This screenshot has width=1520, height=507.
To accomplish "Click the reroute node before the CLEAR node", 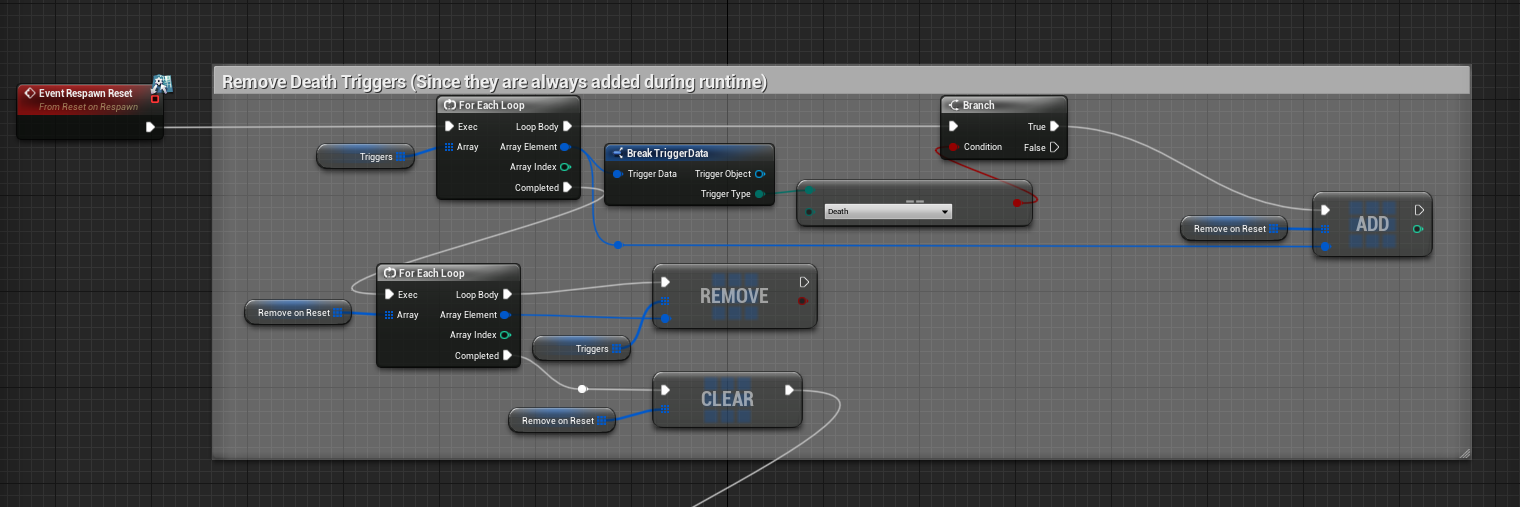I will click(582, 389).
